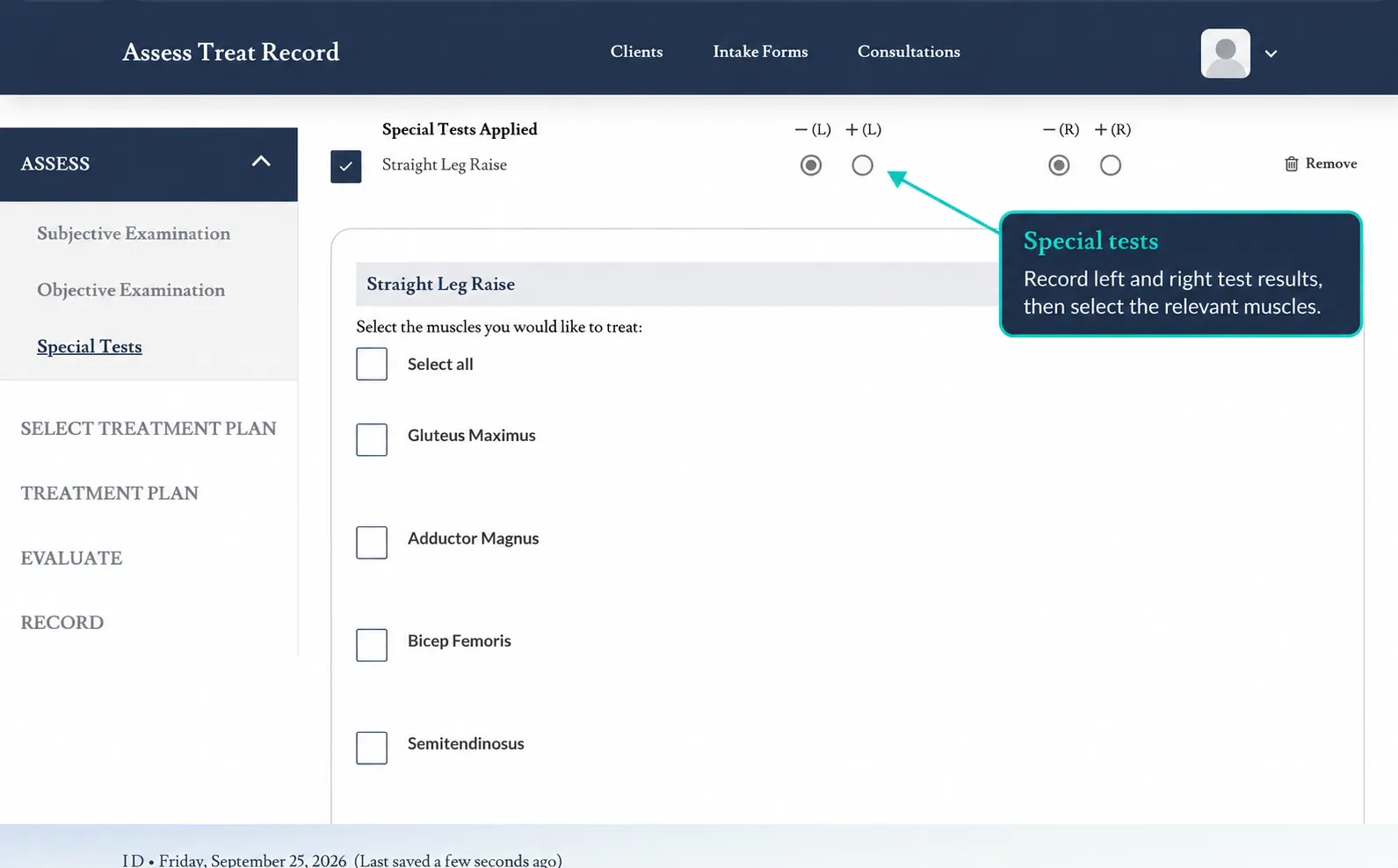Screen dimensions: 1398x868
Task: Click the Adductor Magnus label
Action: 474,539
